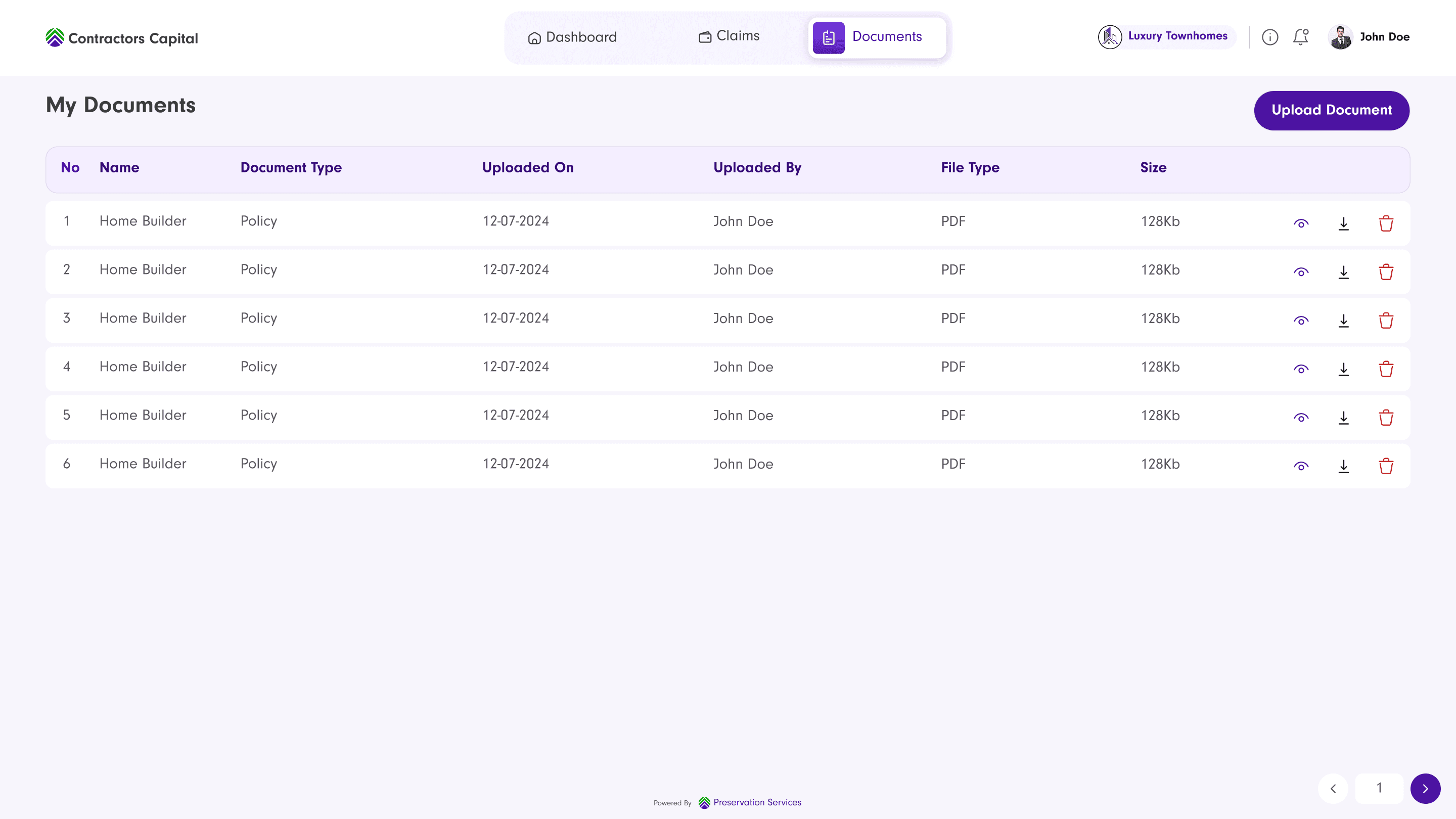
Task: Click Contractors Capital logo
Action: coord(121,38)
